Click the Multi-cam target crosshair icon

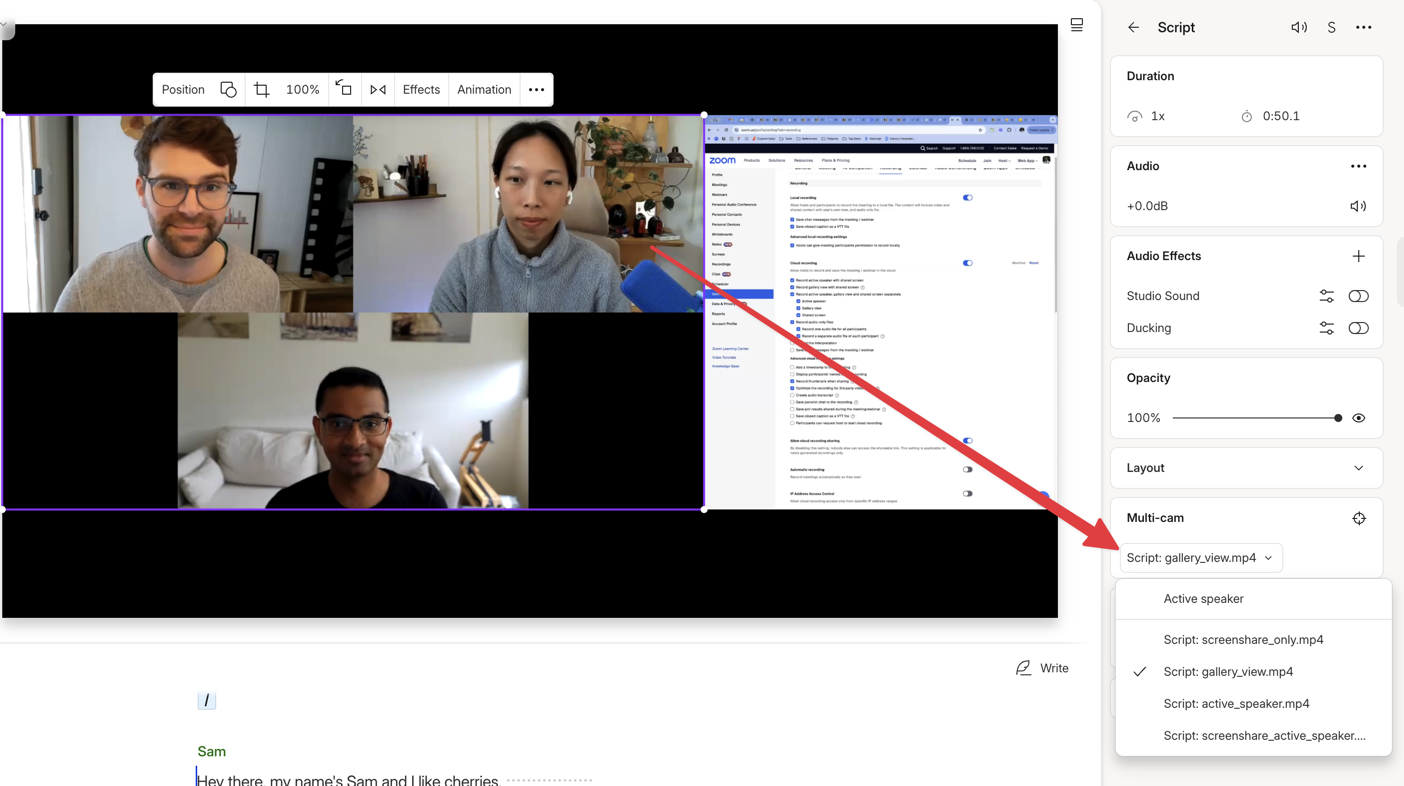pyautogui.click(x=1358, y=518)
